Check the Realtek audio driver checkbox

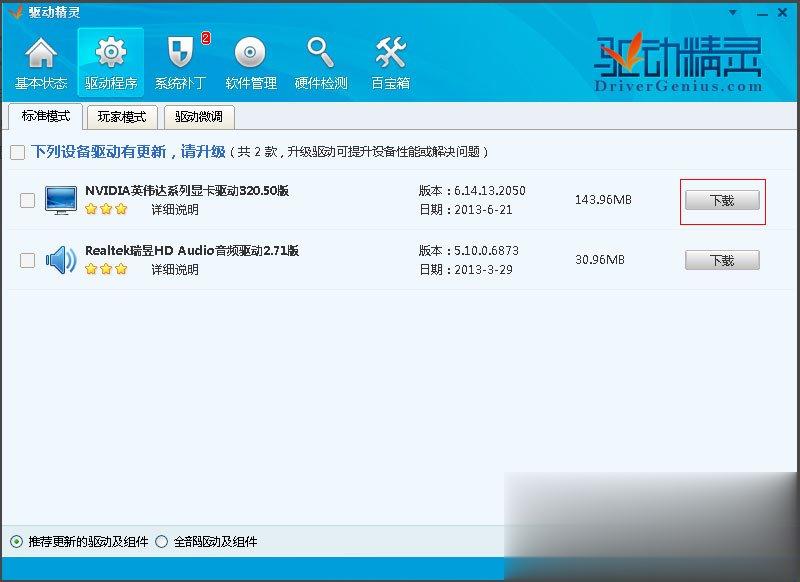click(x=27, y=260)
